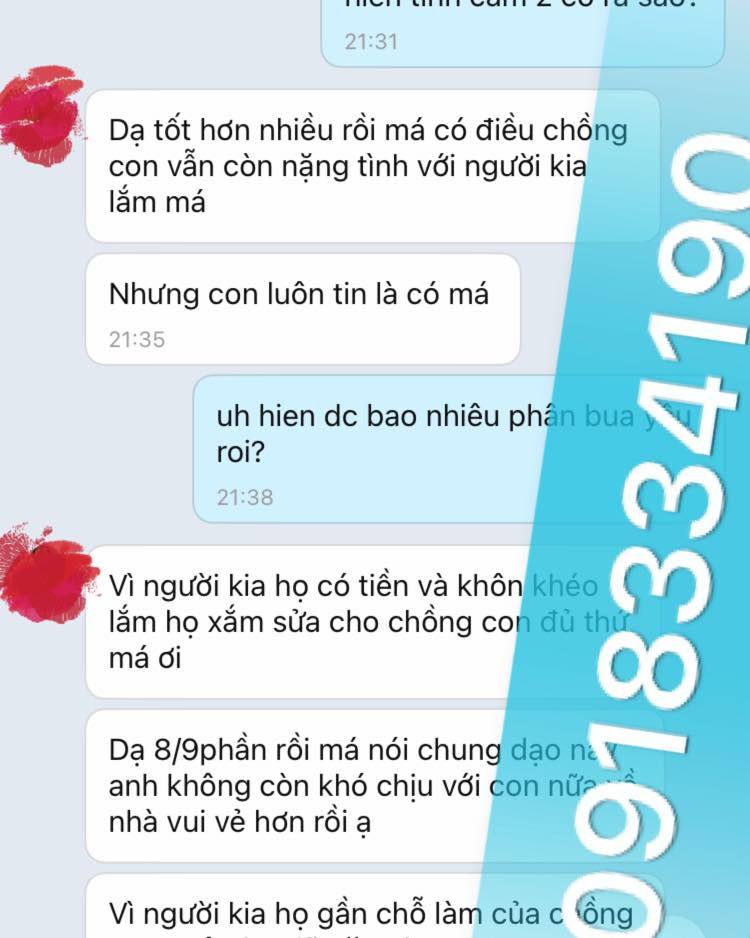Tap the red lips avatar beside the "Vì người kia họ có tiền" message
This screenshot has width=750, height=938.
[x=48, y=573]
